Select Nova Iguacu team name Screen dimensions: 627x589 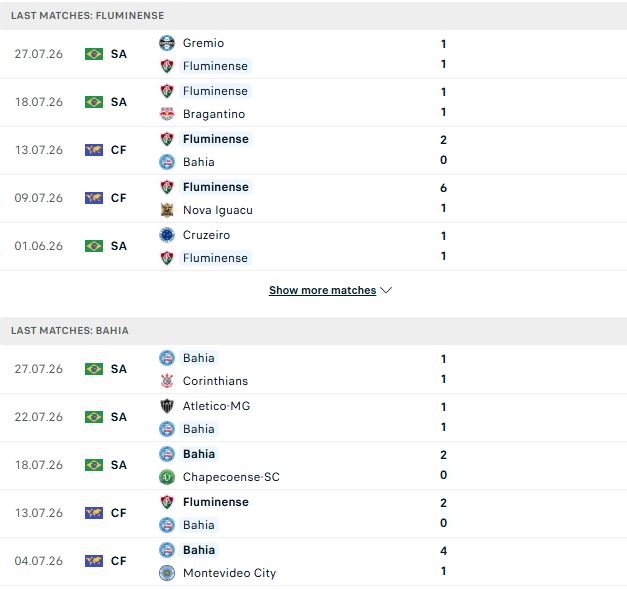pos(218,210)
